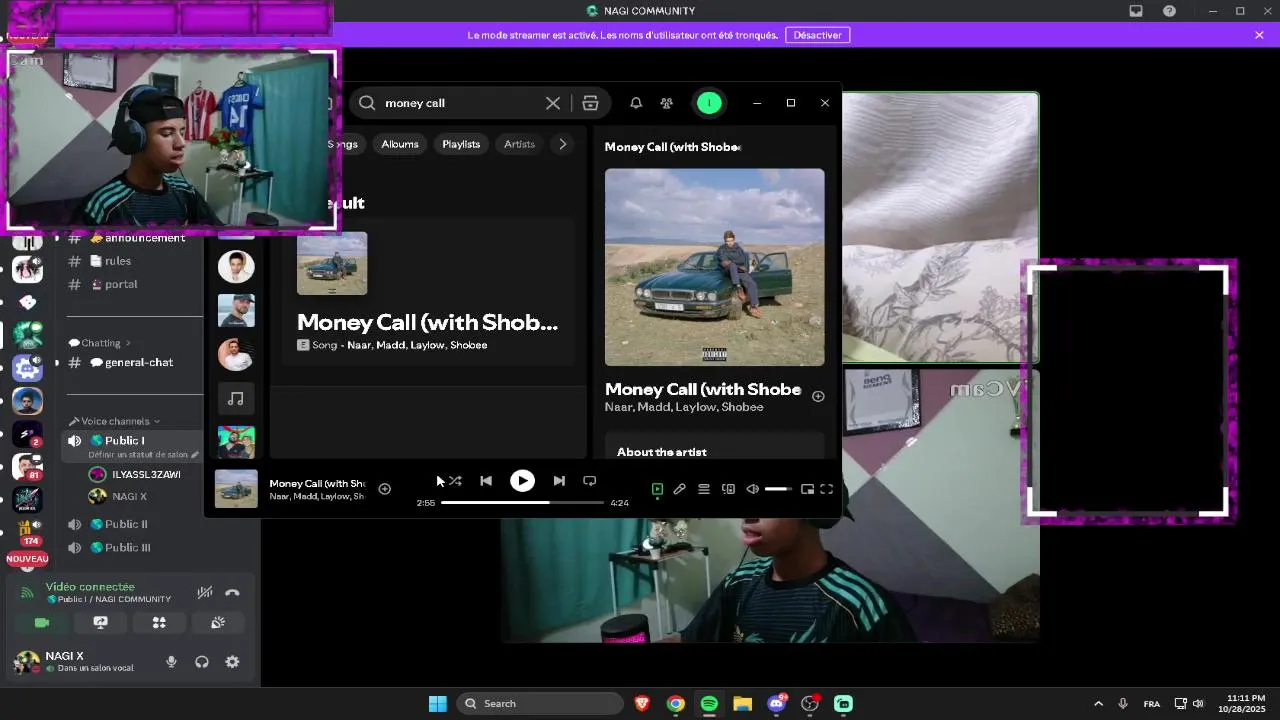Click Définir un statut de salon
Viewport: 1280px width, 720px height.
[x=138, y=454]
